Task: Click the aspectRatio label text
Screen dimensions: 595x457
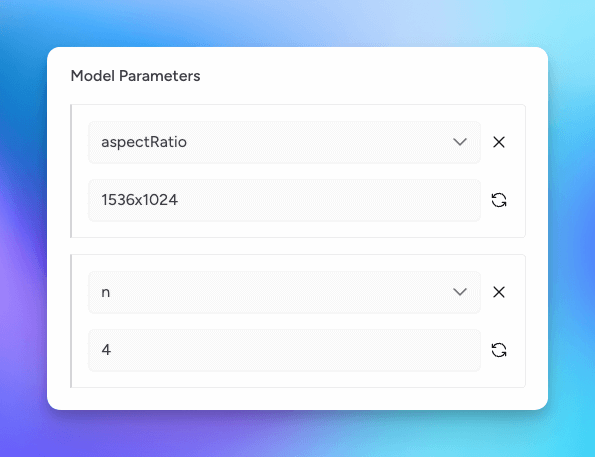Action: pos(144,142)
